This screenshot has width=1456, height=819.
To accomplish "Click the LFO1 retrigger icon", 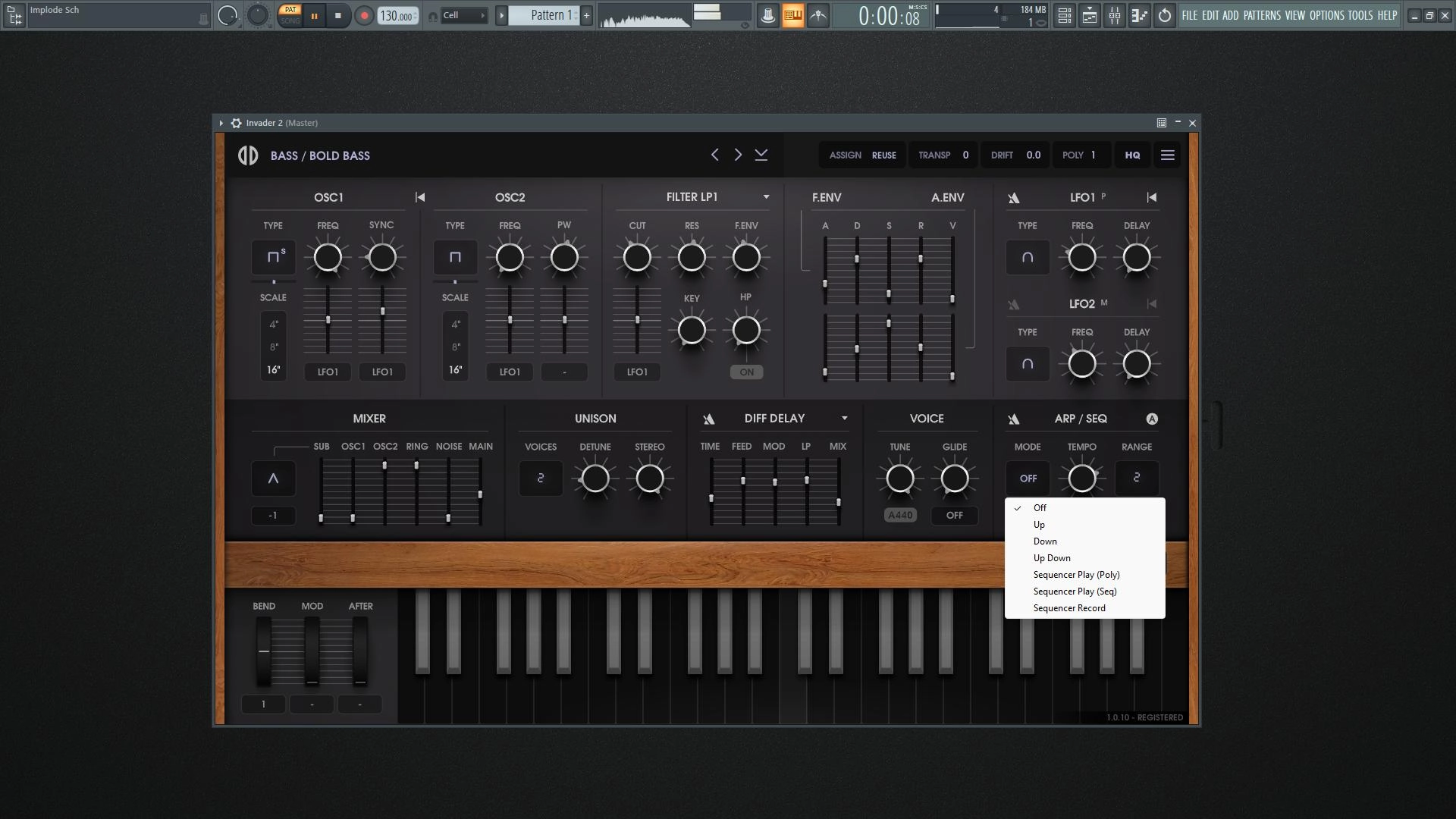I will (x=1152, y=197).
